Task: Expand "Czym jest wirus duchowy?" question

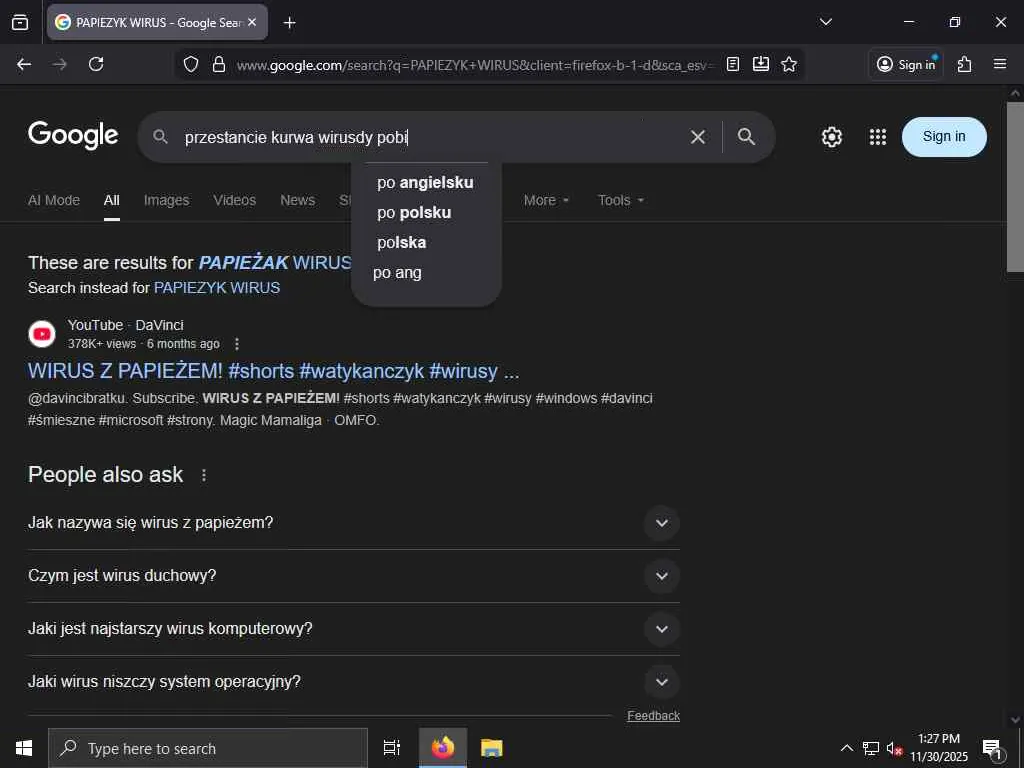Action: click(x=353, y=576)
